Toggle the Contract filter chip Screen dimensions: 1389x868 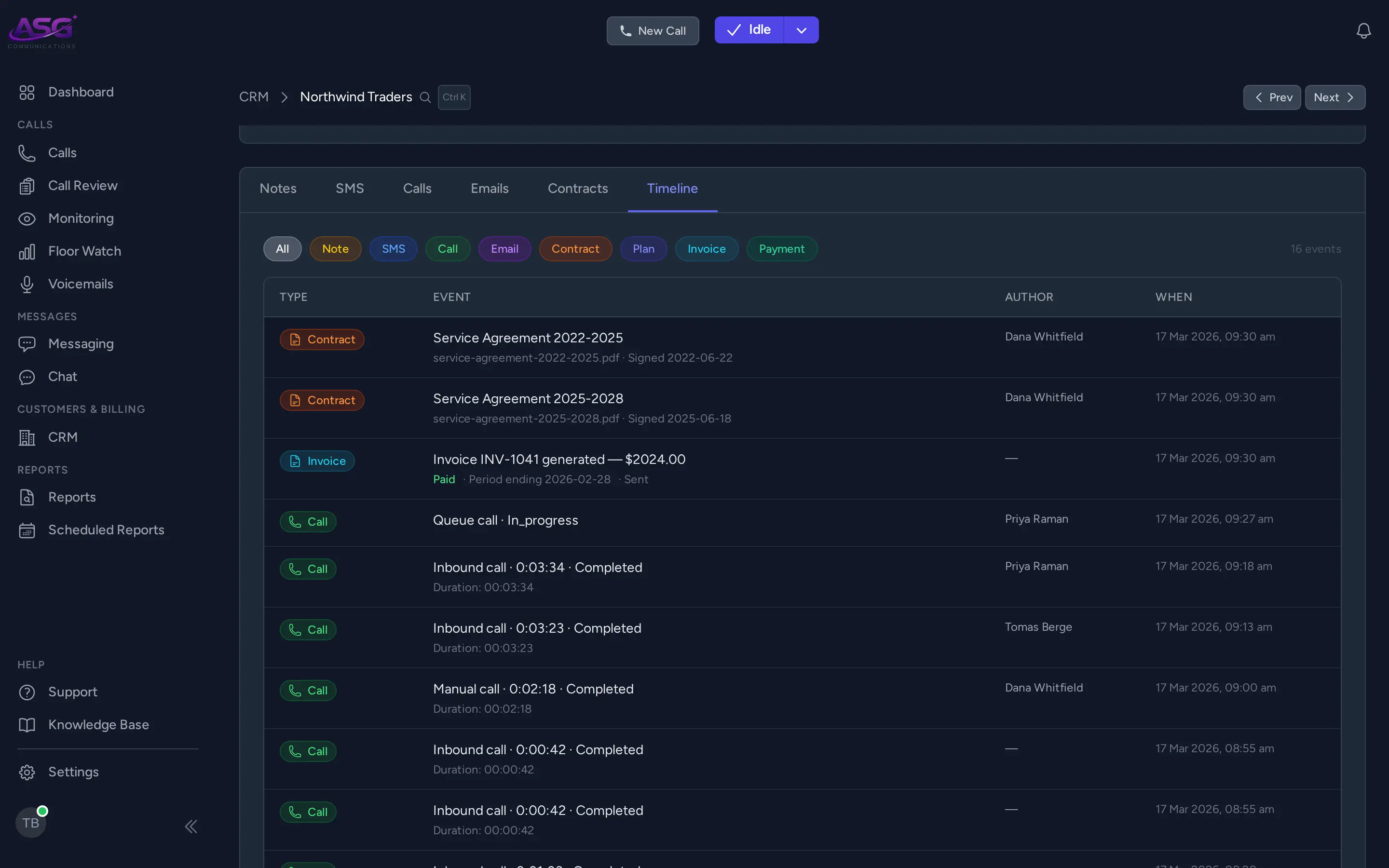coord(575,248)
